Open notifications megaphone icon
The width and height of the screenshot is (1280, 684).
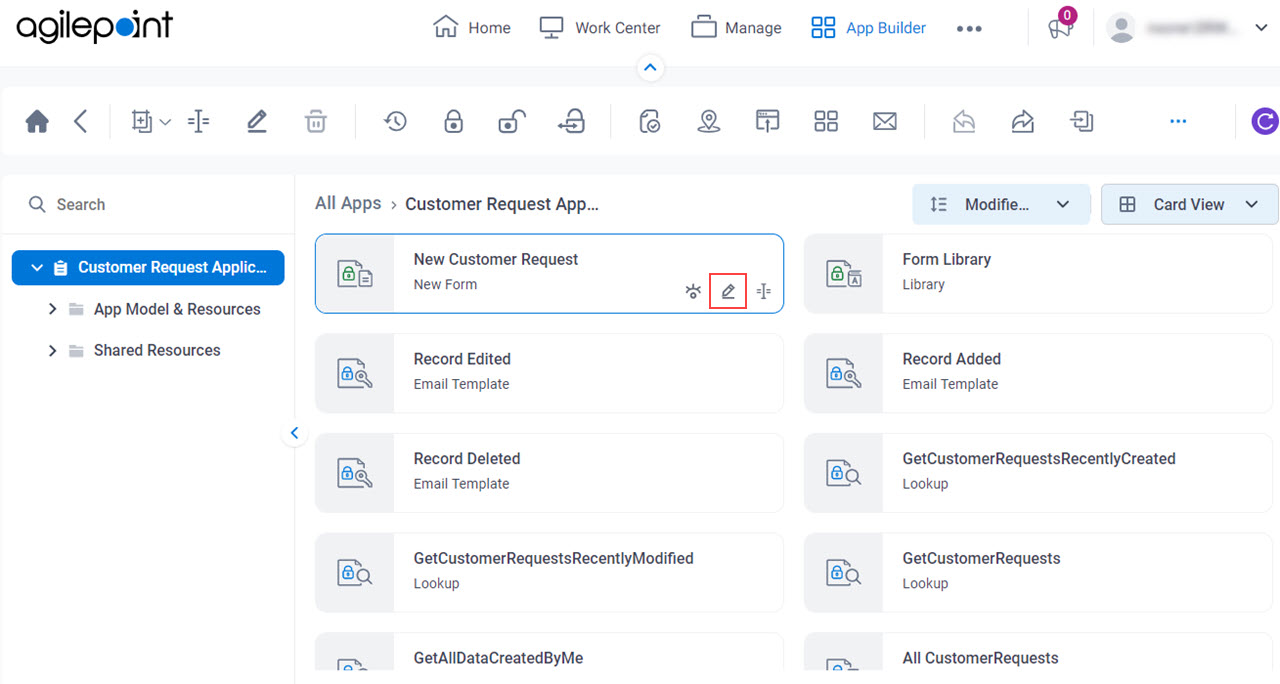point(1060,27)
